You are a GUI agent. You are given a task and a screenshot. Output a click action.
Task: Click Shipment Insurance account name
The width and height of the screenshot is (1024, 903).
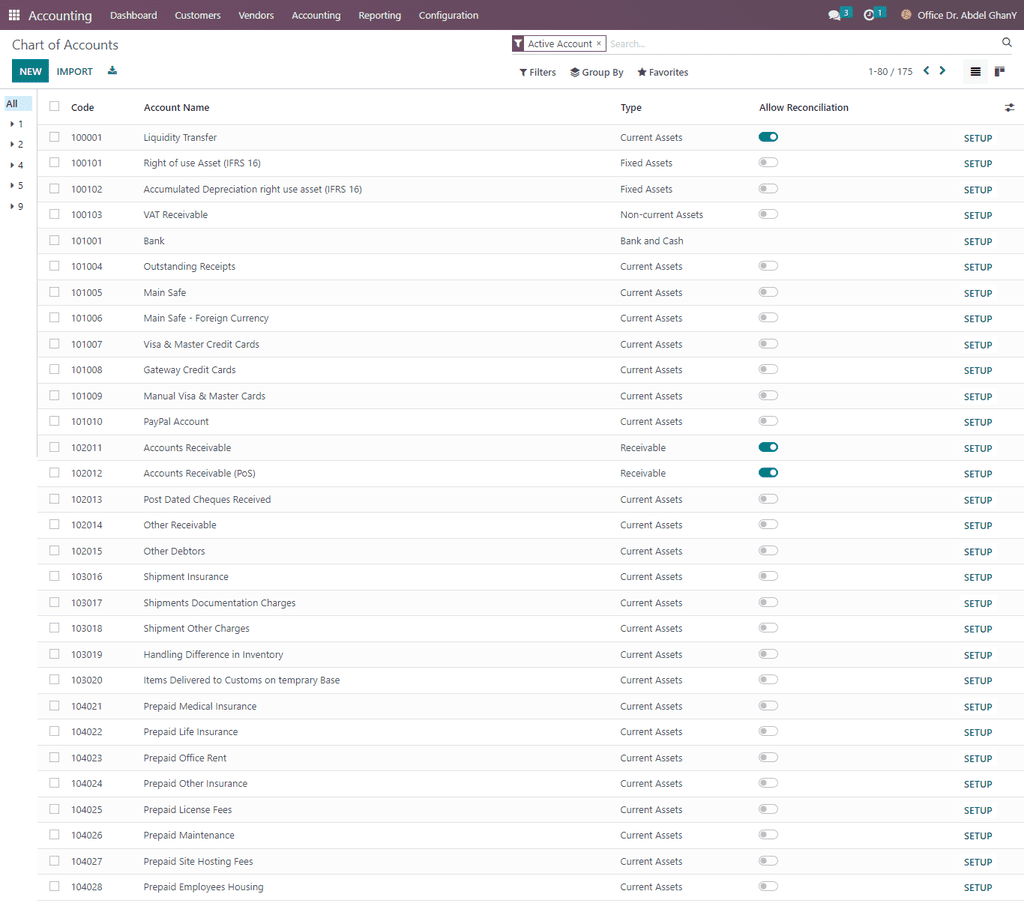186,577
